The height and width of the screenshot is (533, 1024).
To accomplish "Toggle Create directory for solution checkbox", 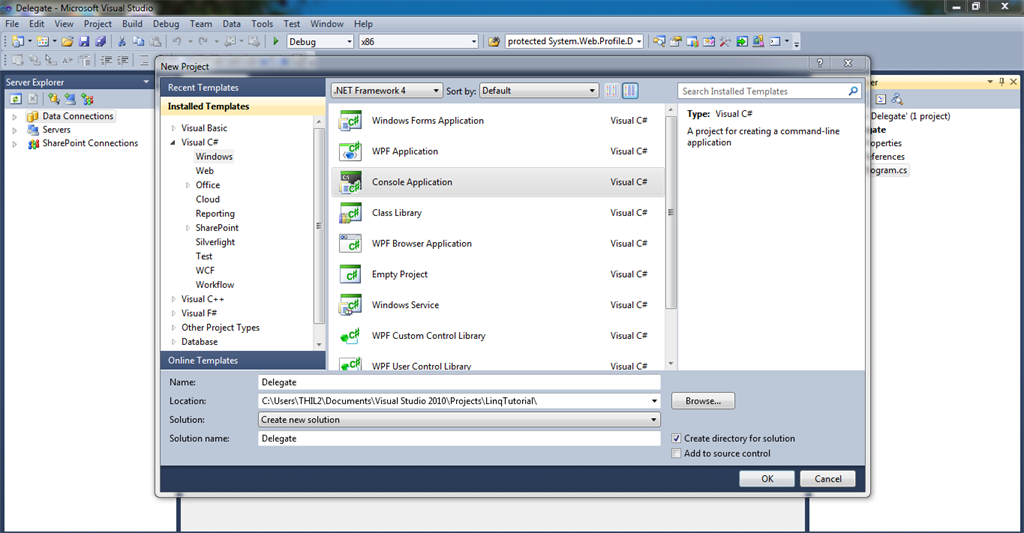I will 677,438.
